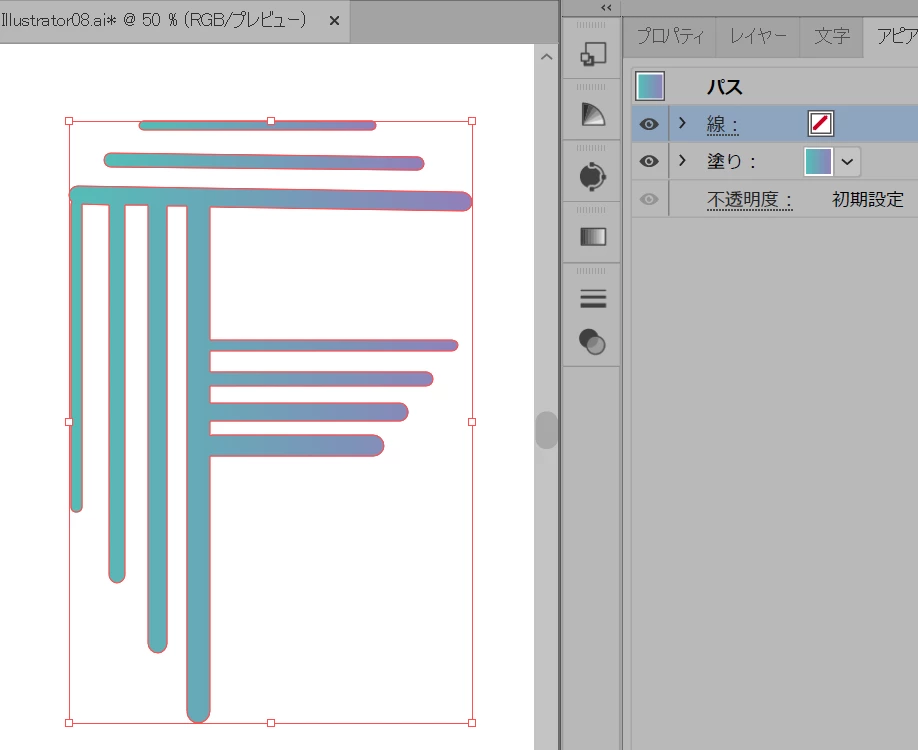The width and height of the screenshot is (918, 750).
Task: Click the vertical scrollbar thumb
Action: (x=546, y=430)
